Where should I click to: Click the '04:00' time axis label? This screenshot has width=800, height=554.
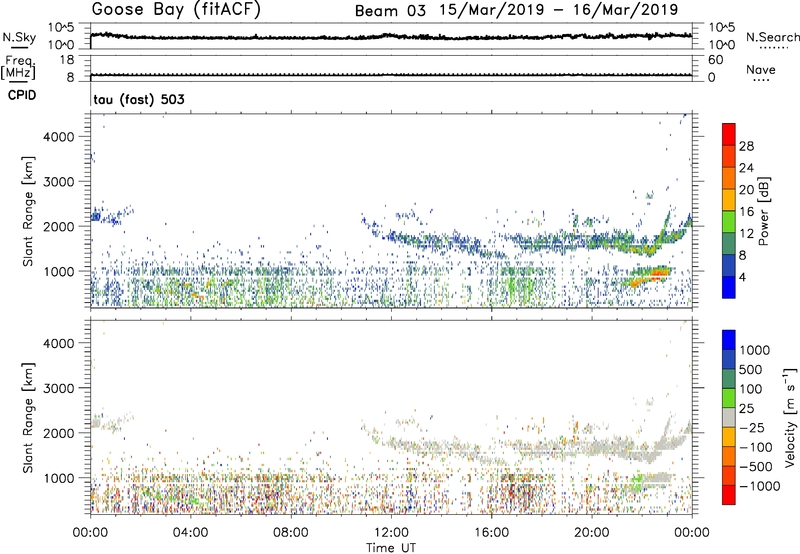[x=190, y=533]
